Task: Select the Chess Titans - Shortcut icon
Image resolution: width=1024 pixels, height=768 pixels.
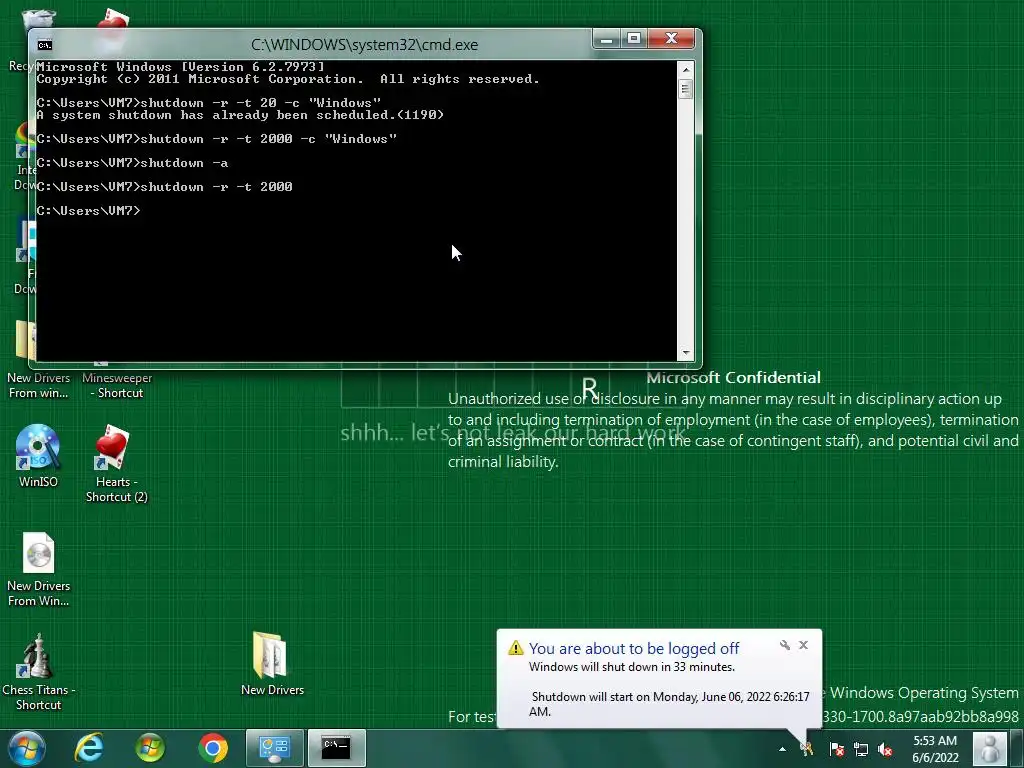Action: click(x=39, y=672)
